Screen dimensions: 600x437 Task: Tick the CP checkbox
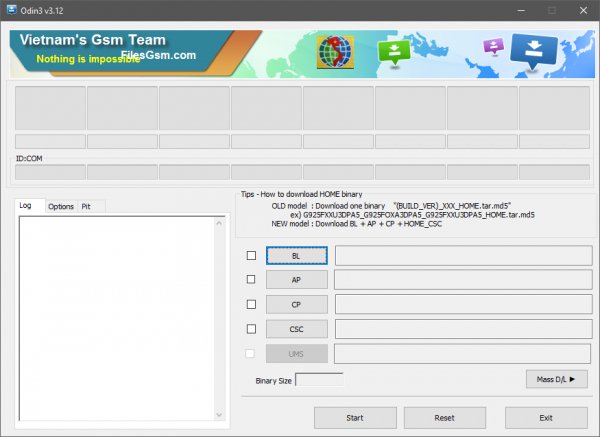point(251,304)
